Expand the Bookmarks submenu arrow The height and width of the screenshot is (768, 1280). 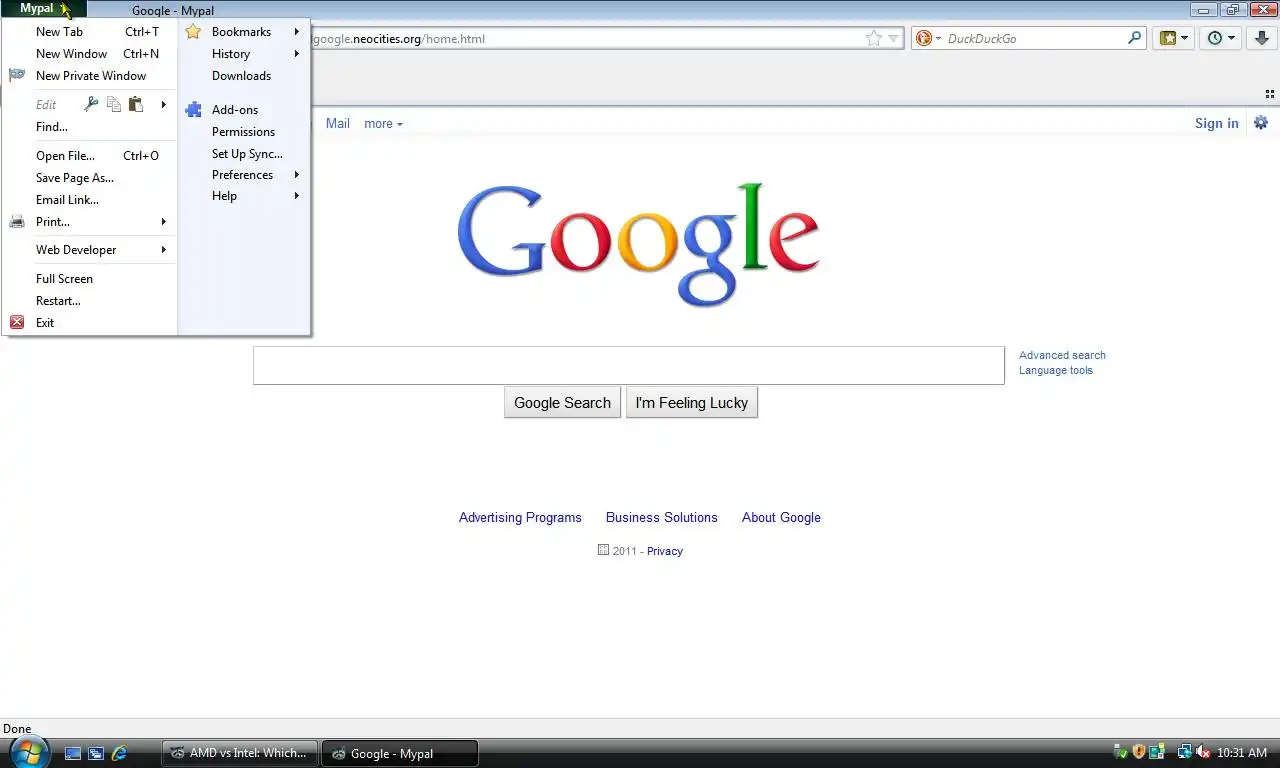pyautogui.click(x=297, y=32)
